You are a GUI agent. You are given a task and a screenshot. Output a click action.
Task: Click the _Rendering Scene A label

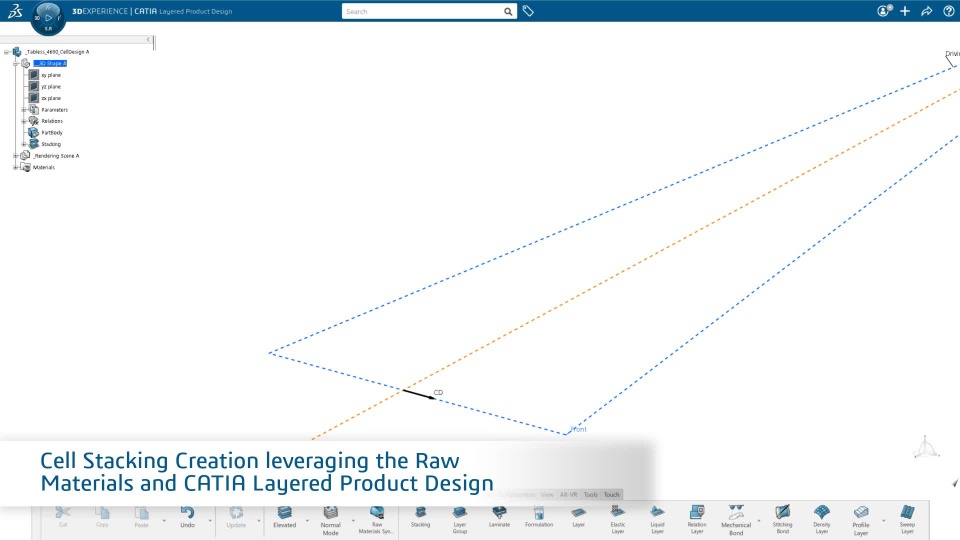56,156
